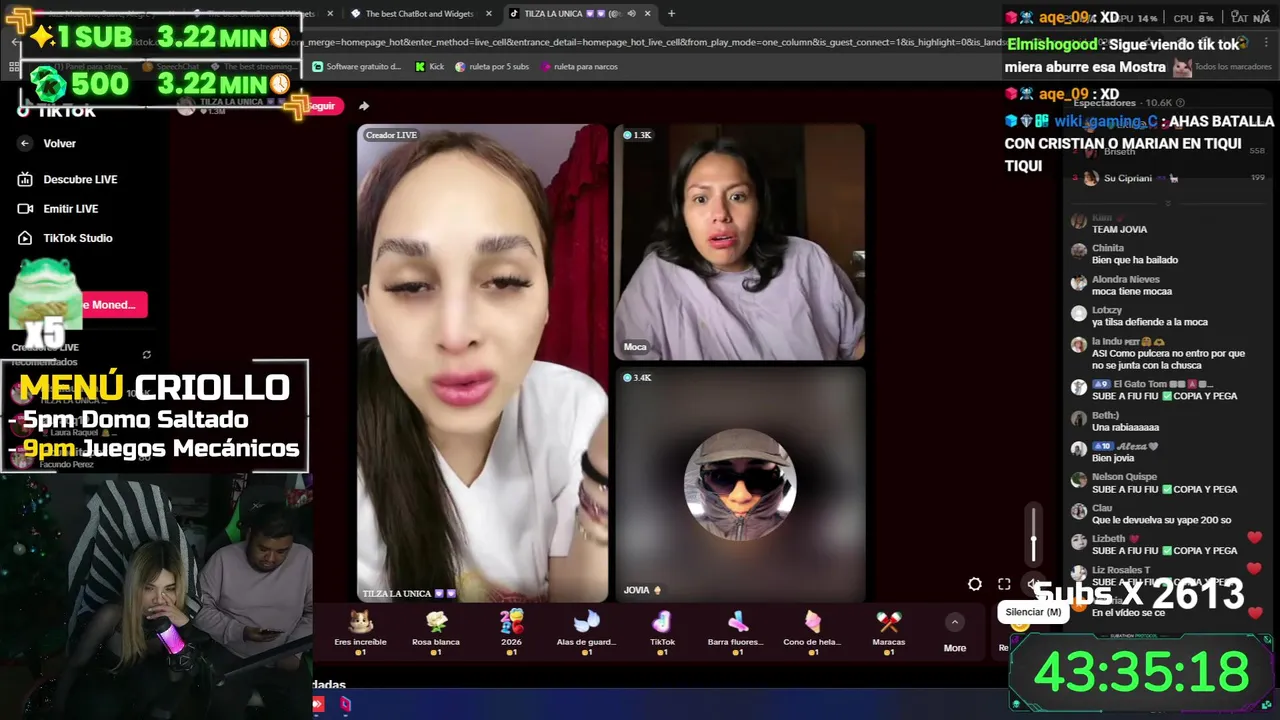The image size is (1280, 720).
Task: Open TikTok Studio from the sidebar
Action: pyautogui.click(x=65, y=238)
